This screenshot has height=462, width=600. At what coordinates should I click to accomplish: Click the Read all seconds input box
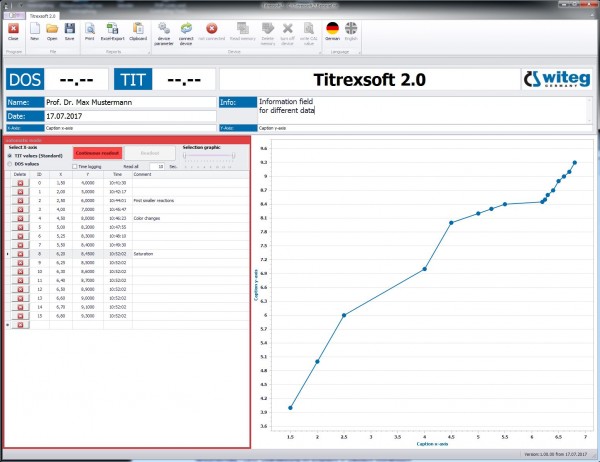157,167
